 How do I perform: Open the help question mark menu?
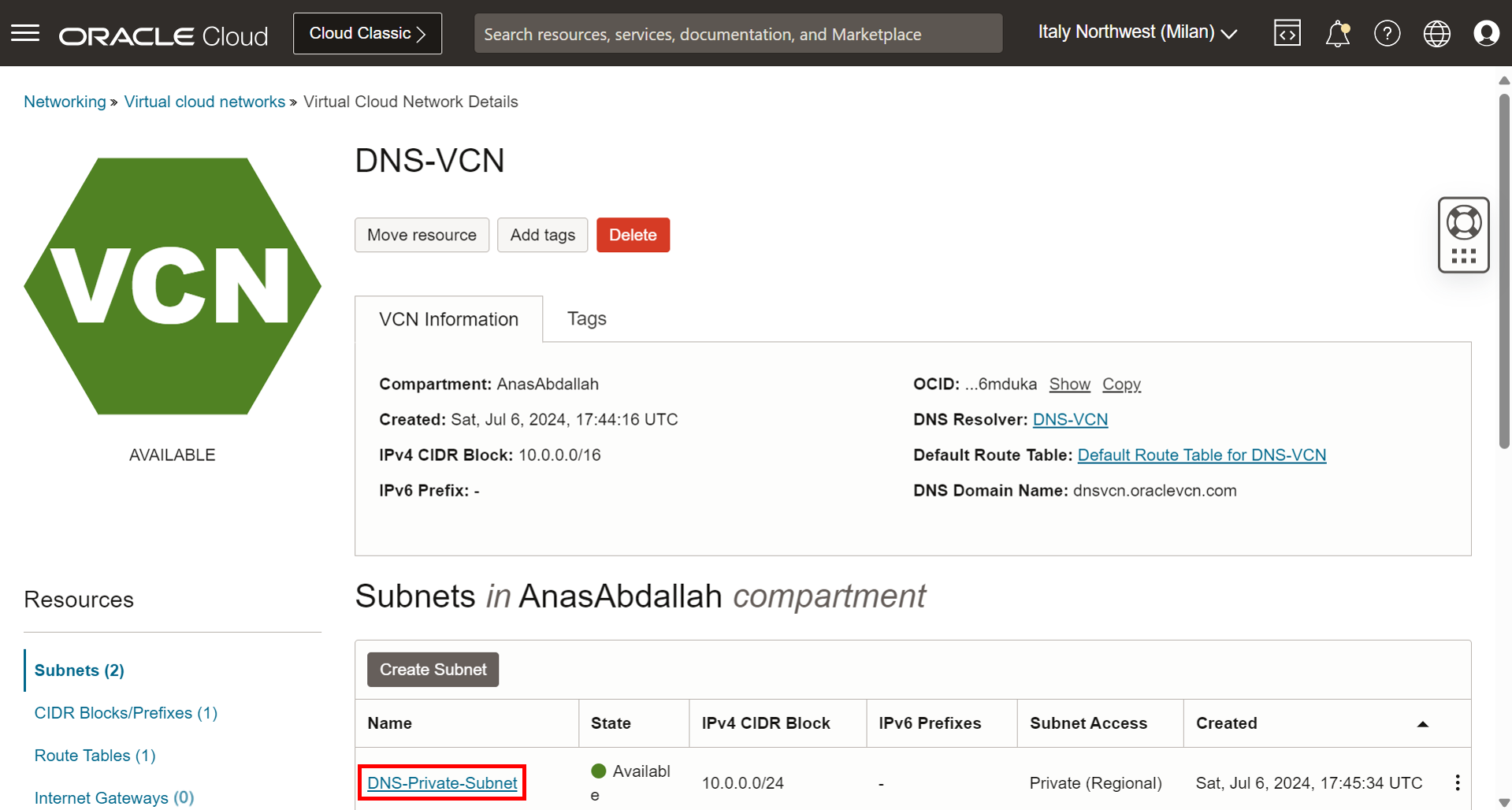pos(1387,33)
